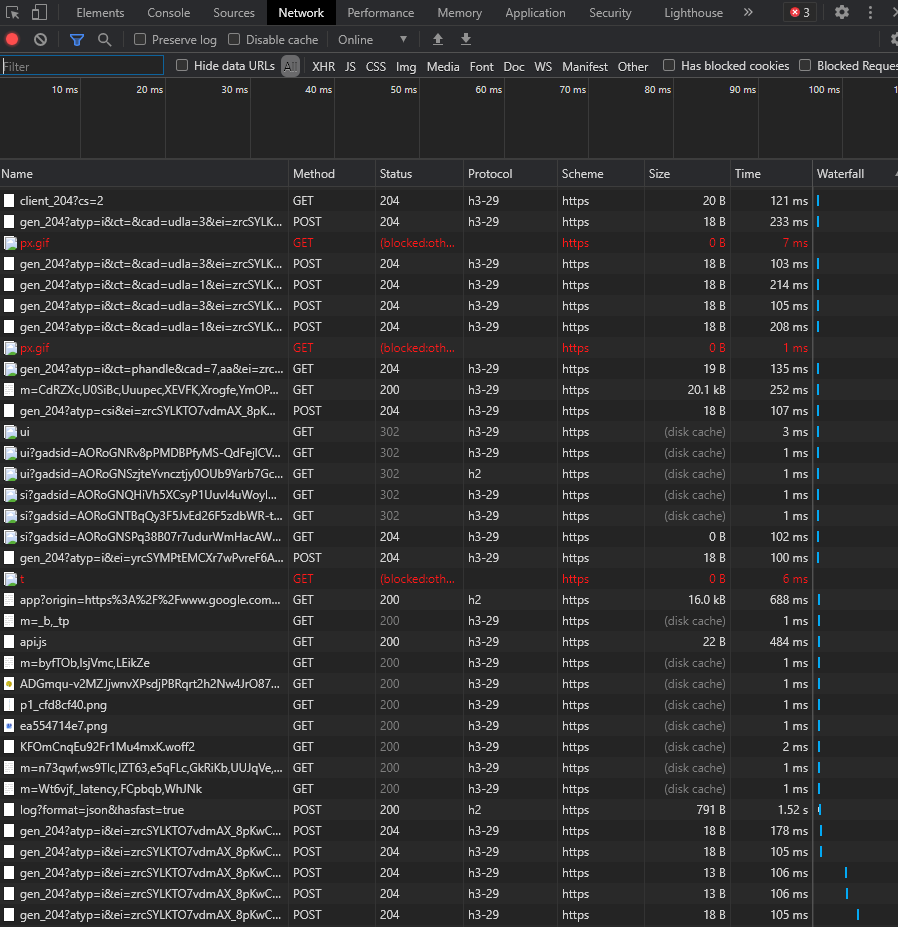Import HAR file with upload arrow
The height and width of the screenshot is (927, 898).
click(x=437, y=40)
